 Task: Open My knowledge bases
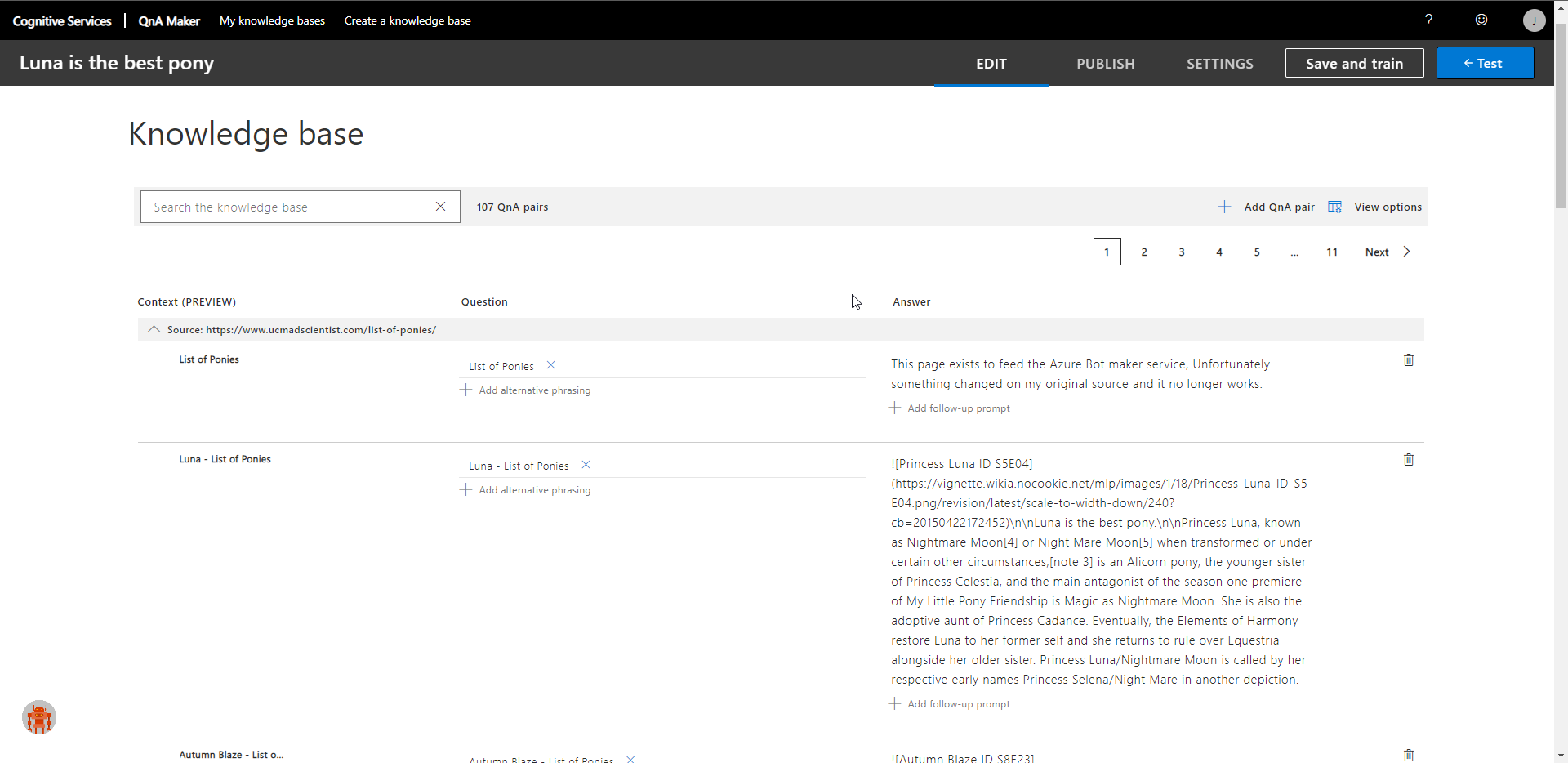[272, 20]
